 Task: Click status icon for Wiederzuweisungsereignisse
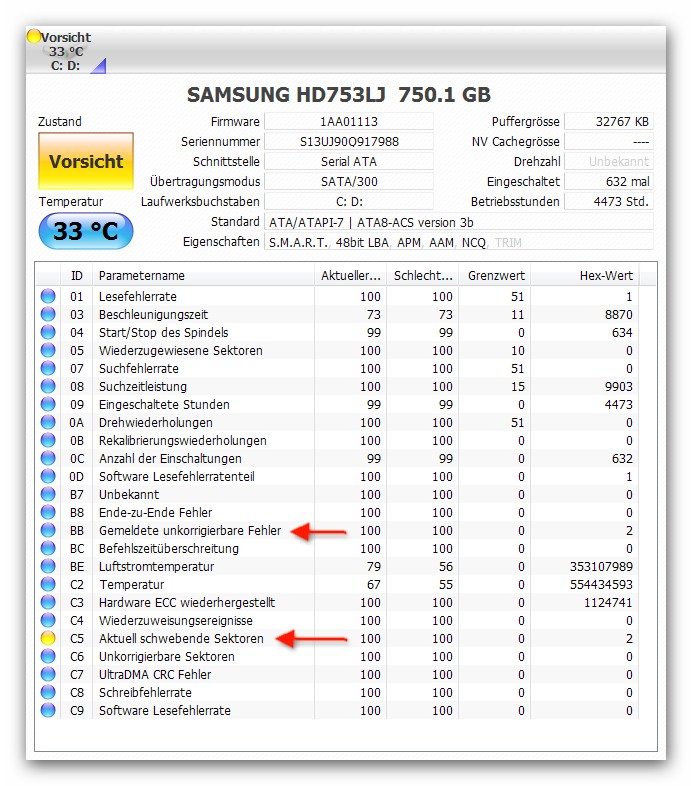(48, 620)
